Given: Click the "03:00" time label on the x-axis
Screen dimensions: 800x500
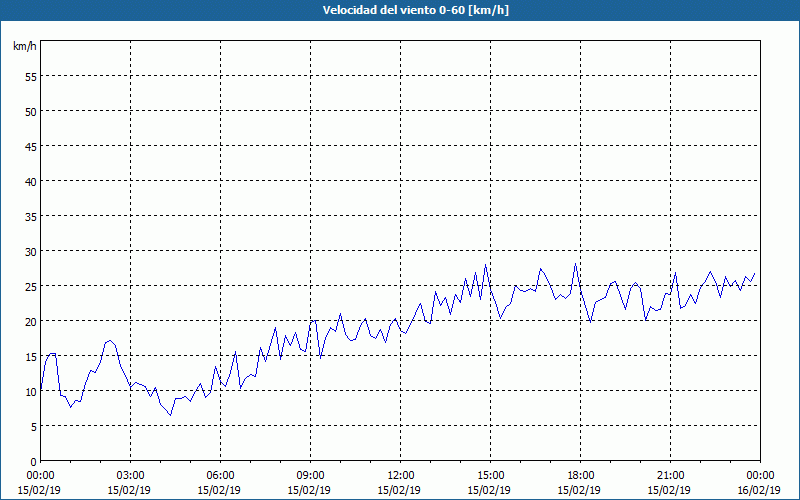Looking at the screenshot, I should coord(131,476).
